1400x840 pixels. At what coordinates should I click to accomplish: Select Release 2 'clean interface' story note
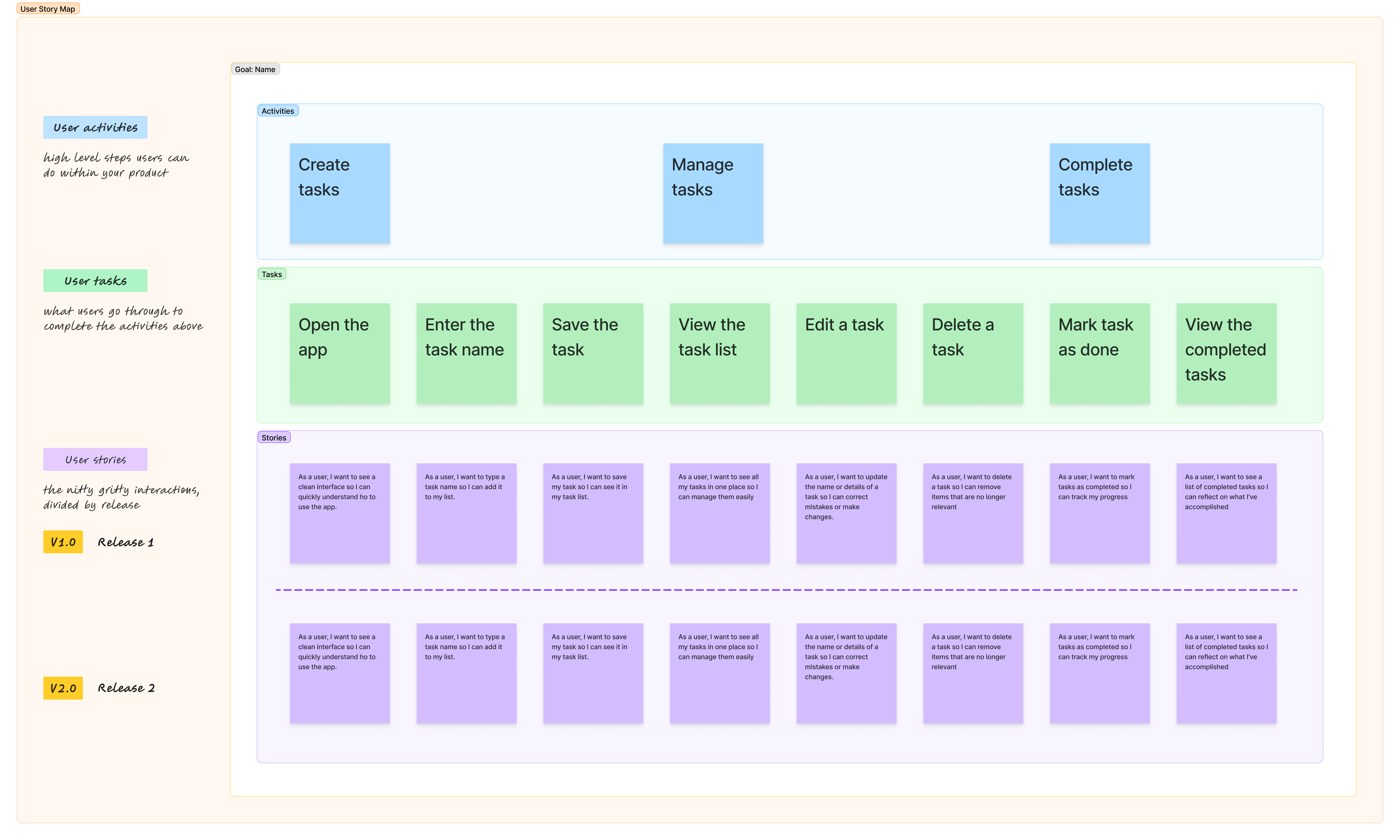point(340,674)
